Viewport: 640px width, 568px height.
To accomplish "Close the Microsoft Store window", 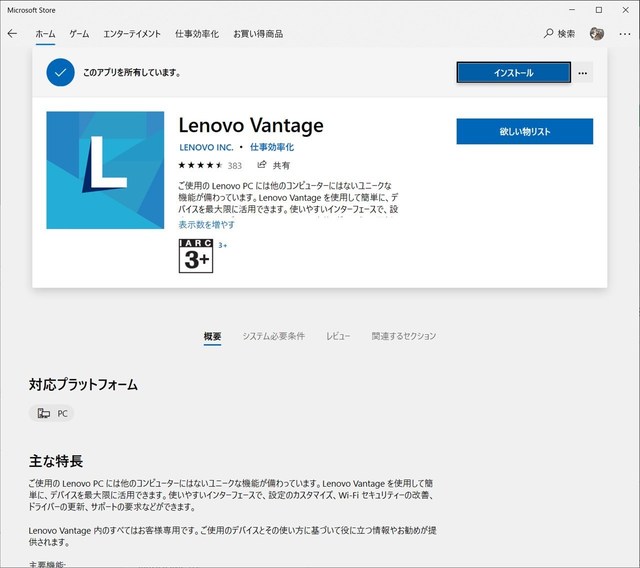I will [625, 10].
